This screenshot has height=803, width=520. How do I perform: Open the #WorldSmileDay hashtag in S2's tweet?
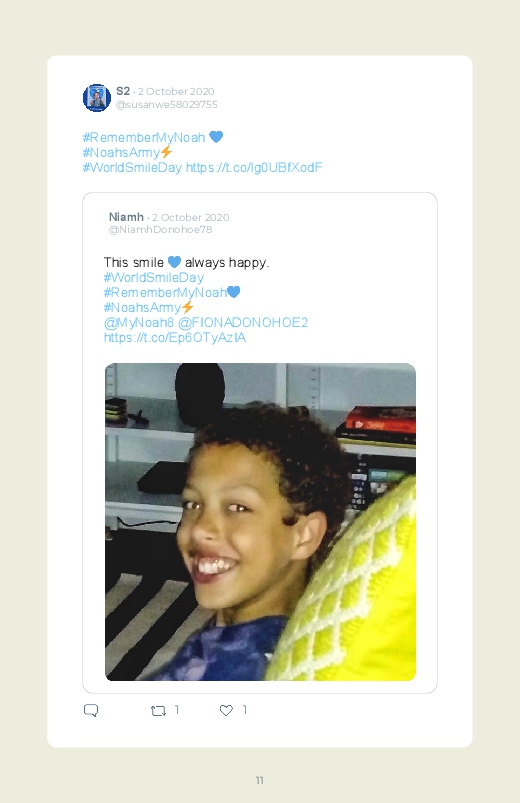(132, 167)
